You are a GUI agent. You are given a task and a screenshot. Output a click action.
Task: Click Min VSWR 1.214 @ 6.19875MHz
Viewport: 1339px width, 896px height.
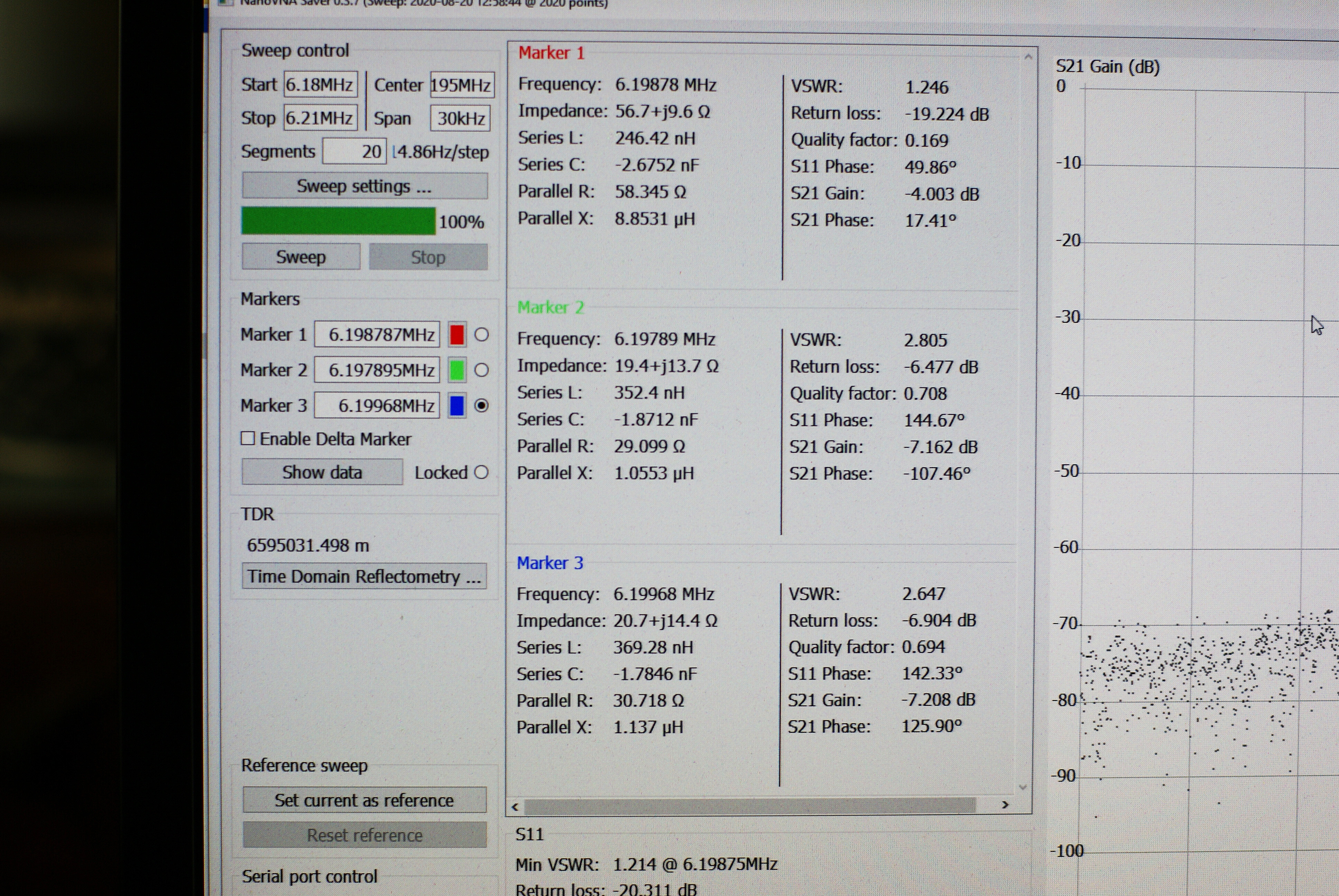(x=695, y=864)
